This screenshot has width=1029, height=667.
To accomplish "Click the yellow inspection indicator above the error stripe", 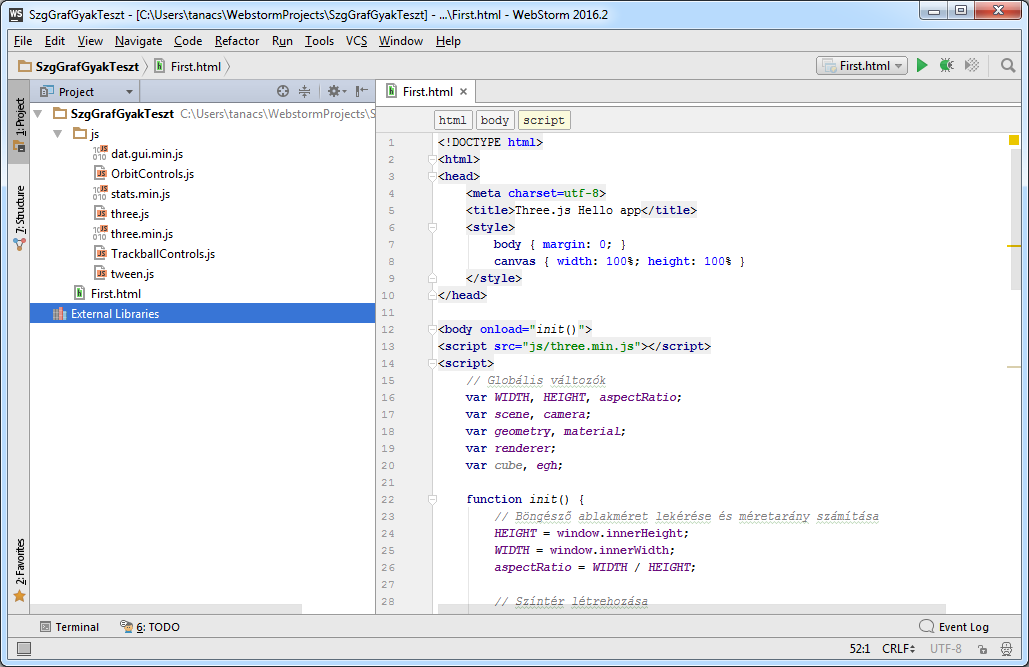I will click(x=1013, y=140).
